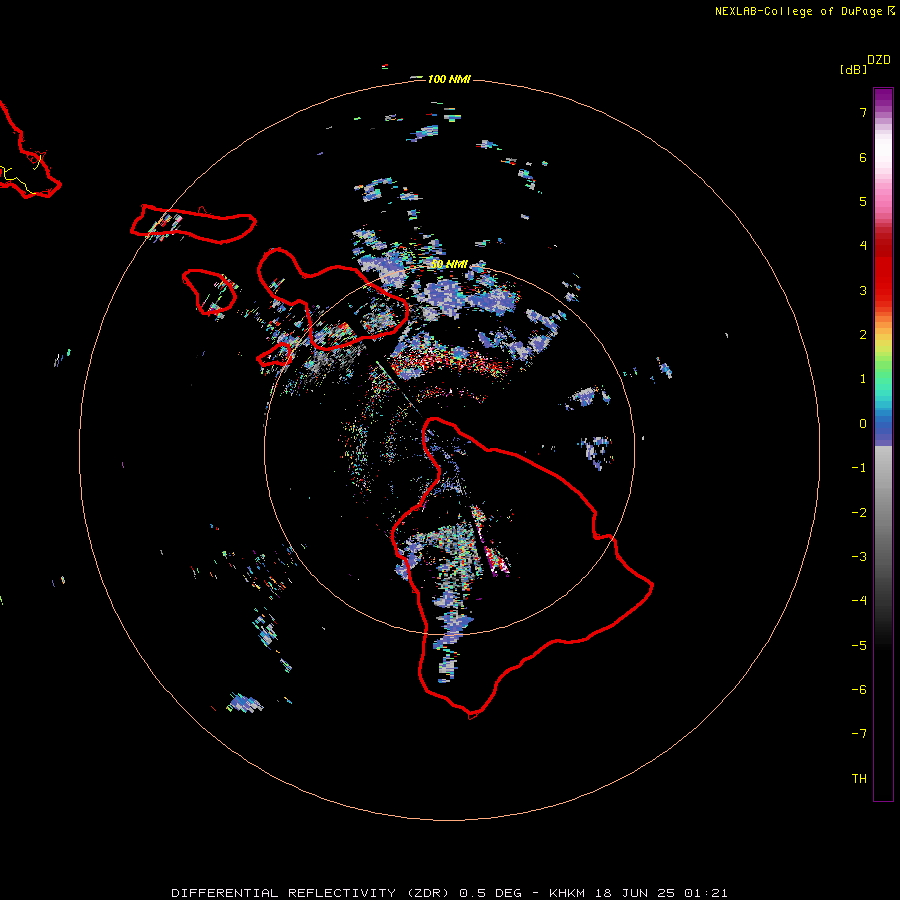This screenshot has height=900, width=900.
Task: Click the 0.5 DEG elevation angle text
Action: pyautogui.click(x=491, y=893)
